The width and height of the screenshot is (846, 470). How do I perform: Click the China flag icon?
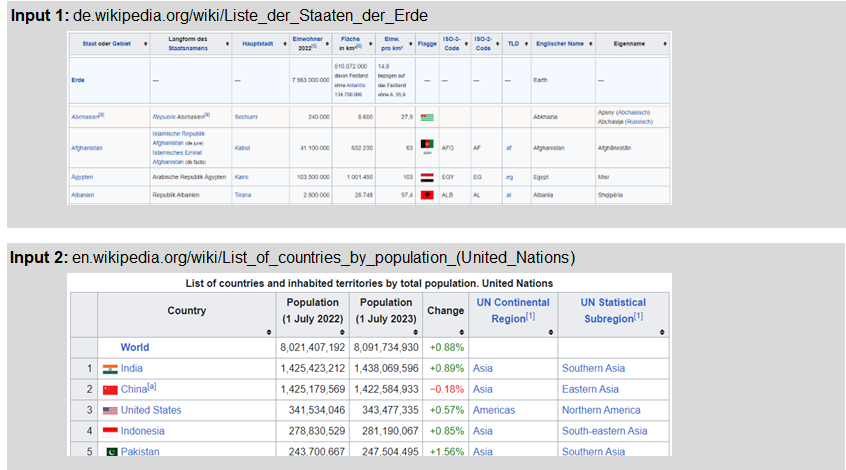coord(110,390)
